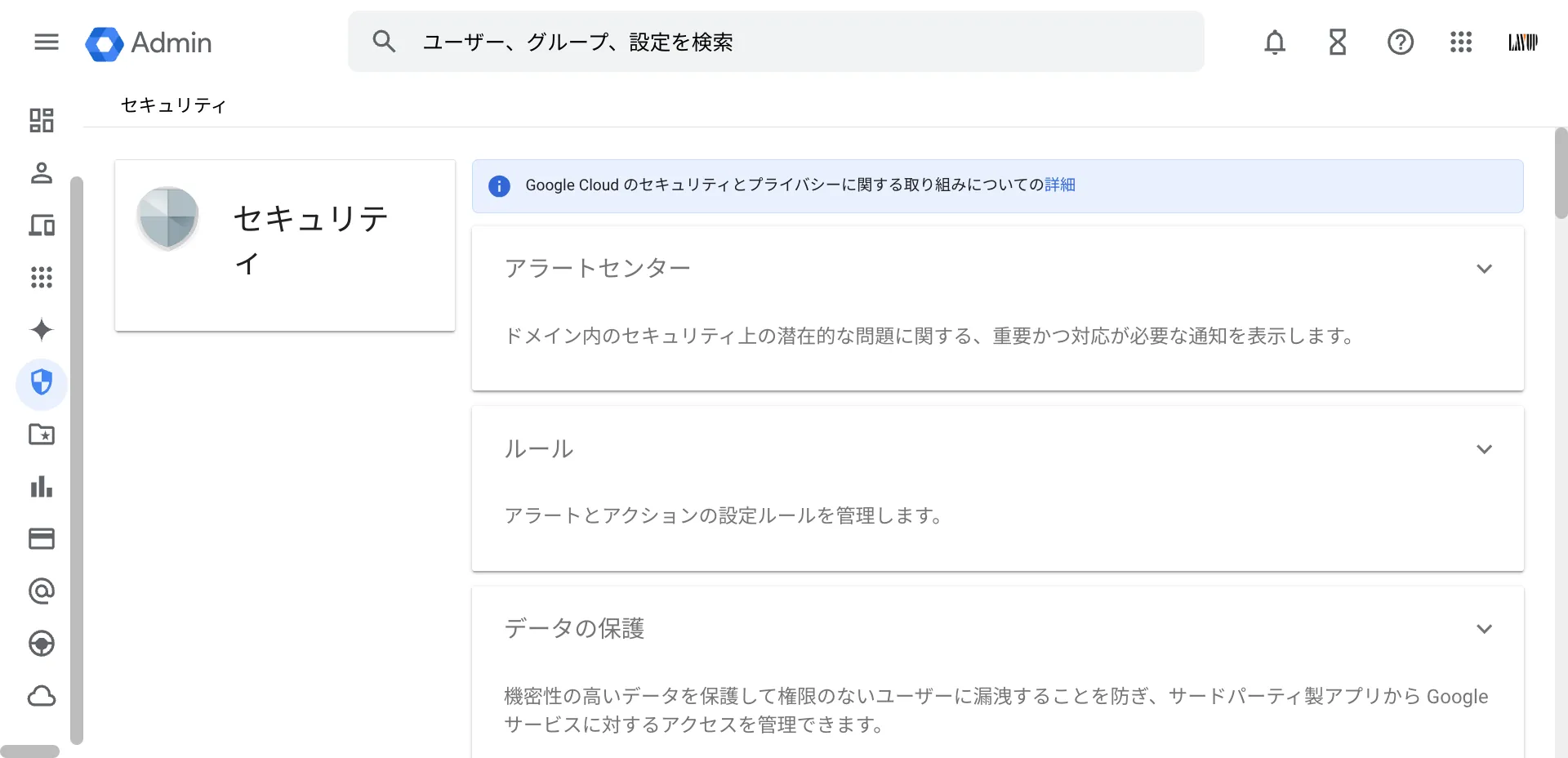Open the notifications bell

tap(1275, 42)
